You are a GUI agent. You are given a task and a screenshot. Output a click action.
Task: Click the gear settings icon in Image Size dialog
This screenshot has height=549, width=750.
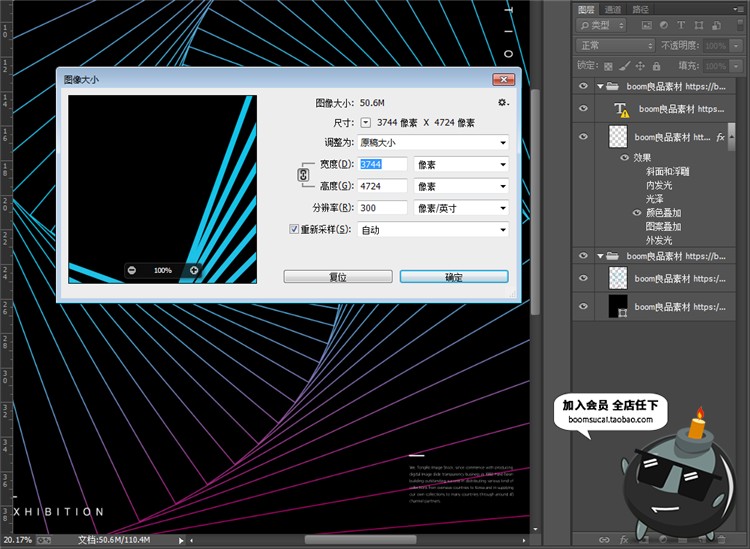point(503,103)
